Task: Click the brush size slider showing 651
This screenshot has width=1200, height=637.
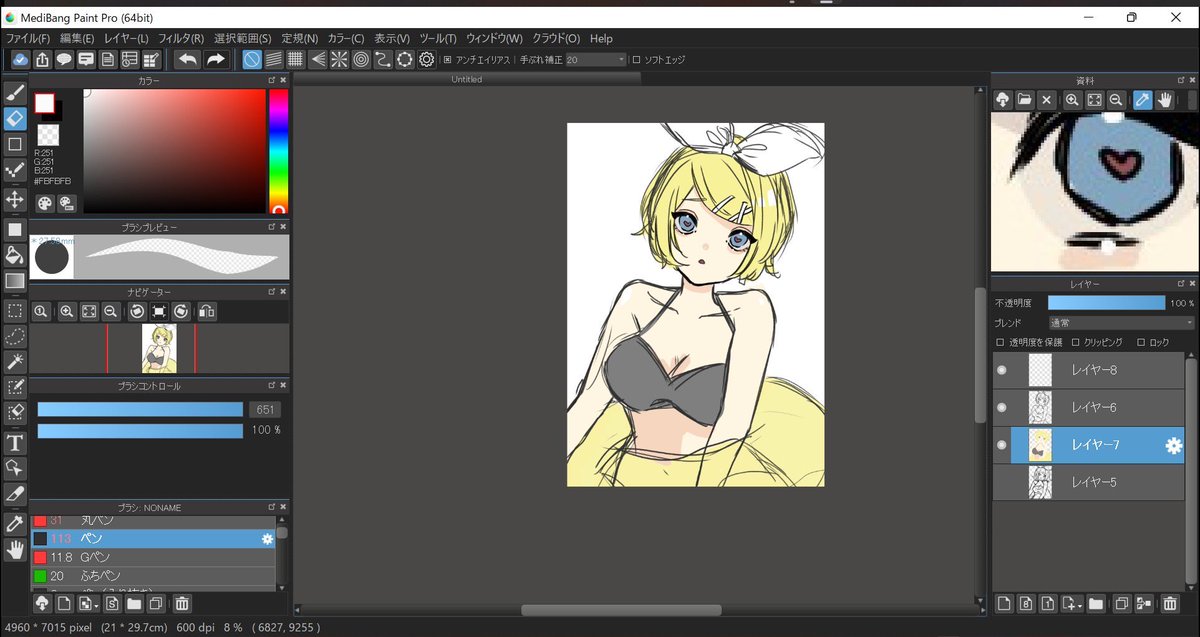Action: pos(140,409)
